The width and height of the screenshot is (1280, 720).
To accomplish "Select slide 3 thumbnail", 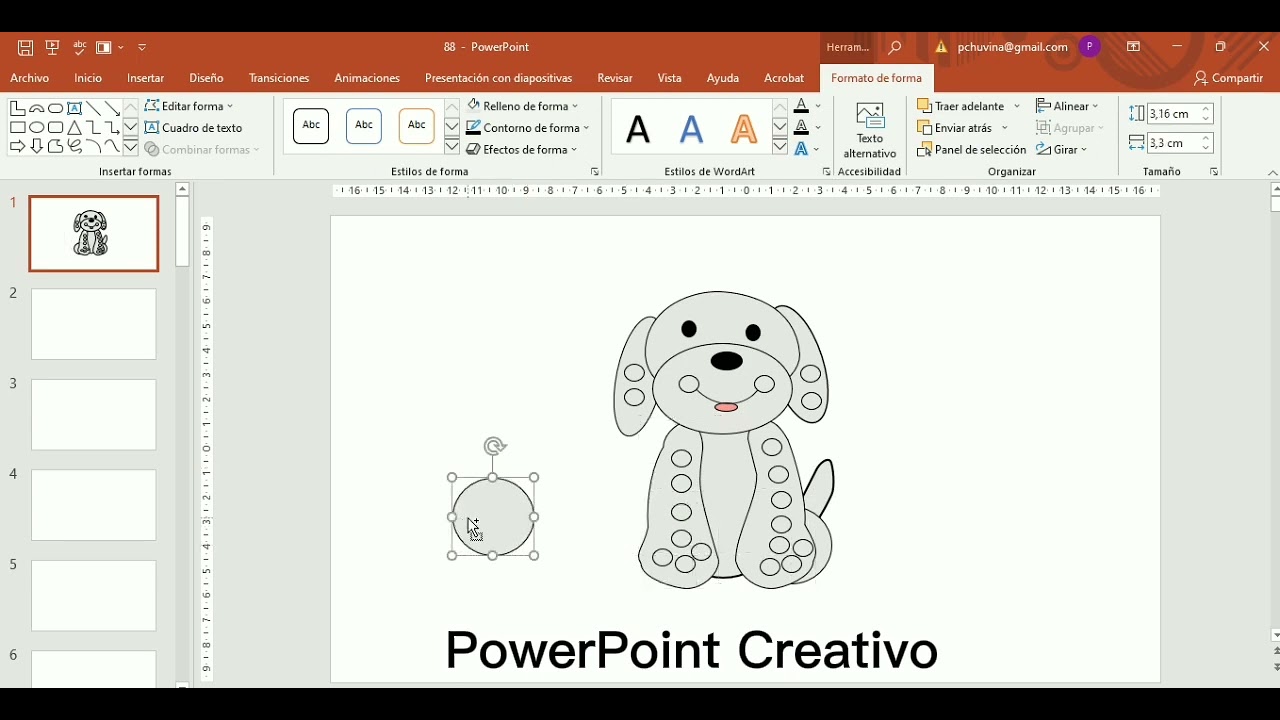I will coord(94,415).
